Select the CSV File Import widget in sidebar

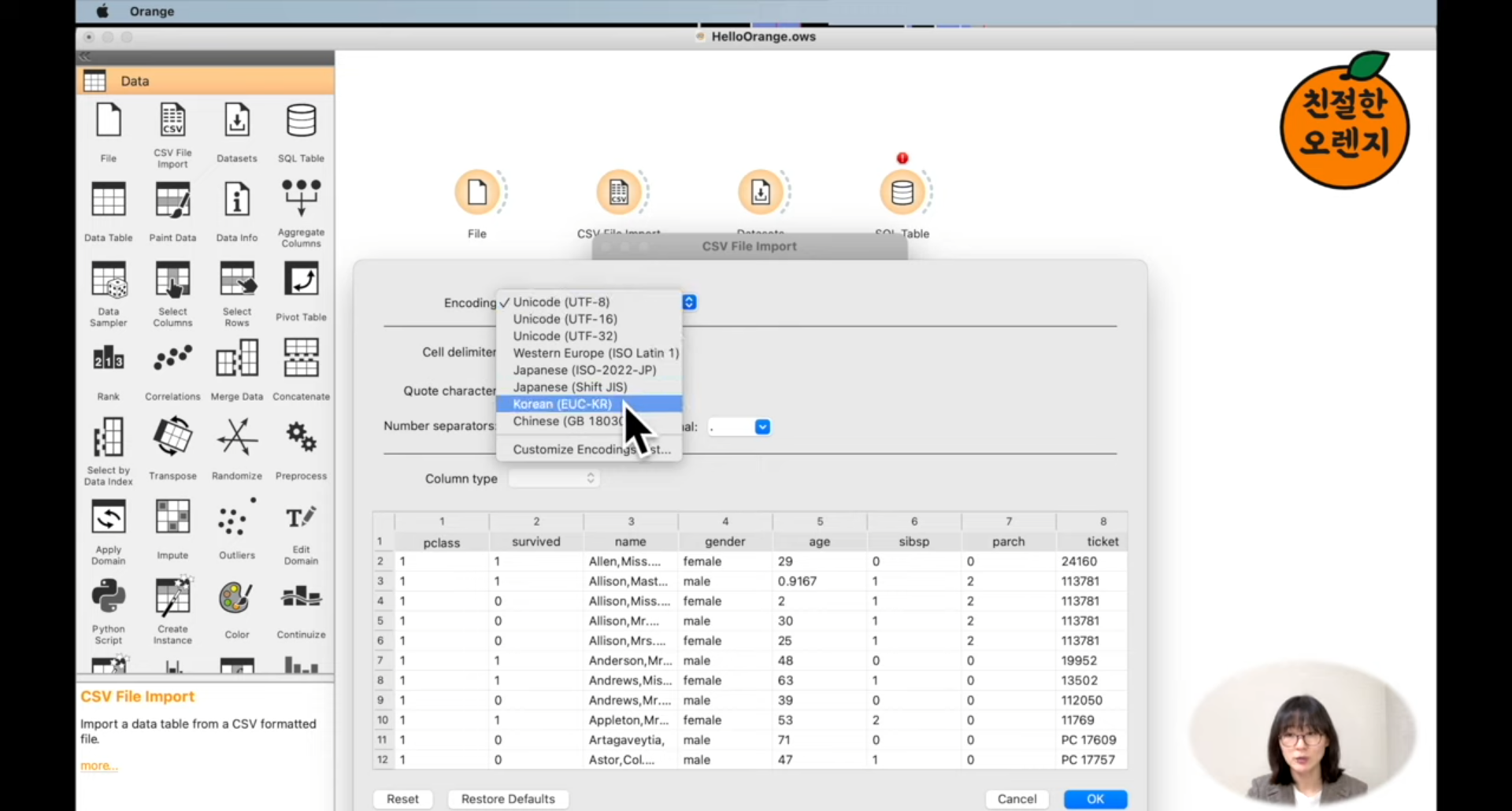pyautogui.click(x=172, y=135)
